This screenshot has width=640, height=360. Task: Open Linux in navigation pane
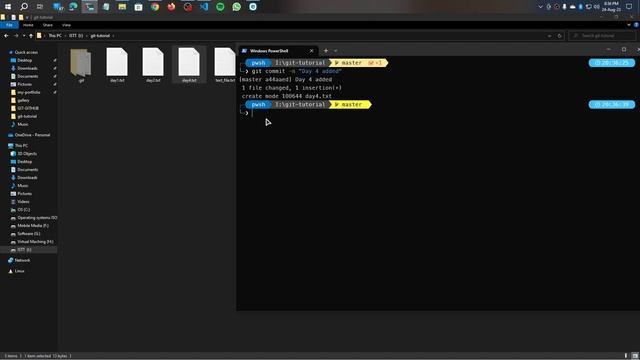point(20,271)
